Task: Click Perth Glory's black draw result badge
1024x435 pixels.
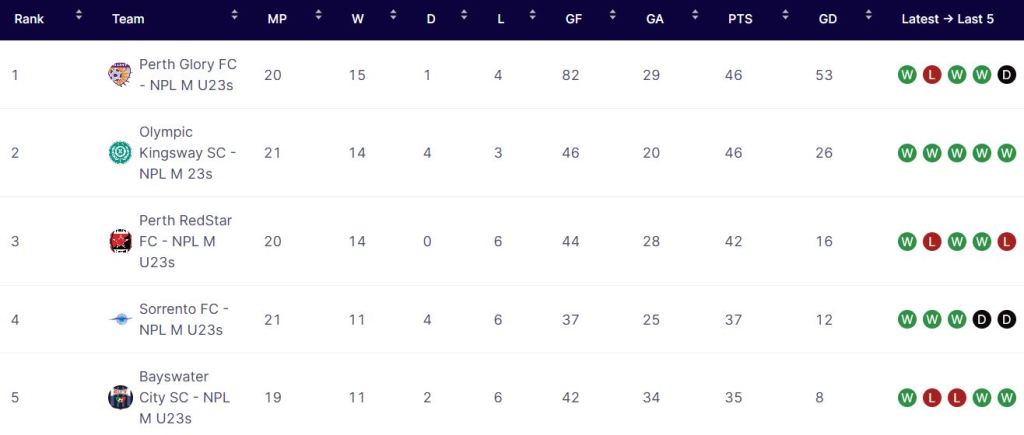Action: 1006,75
